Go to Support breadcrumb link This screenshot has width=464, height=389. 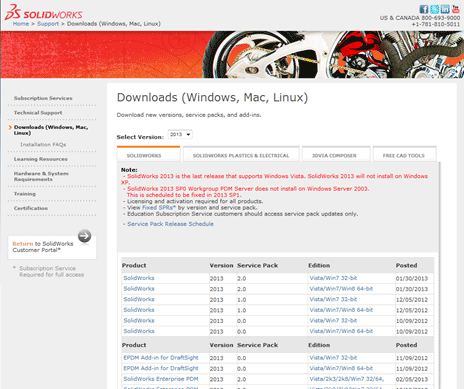pos(48,24)
